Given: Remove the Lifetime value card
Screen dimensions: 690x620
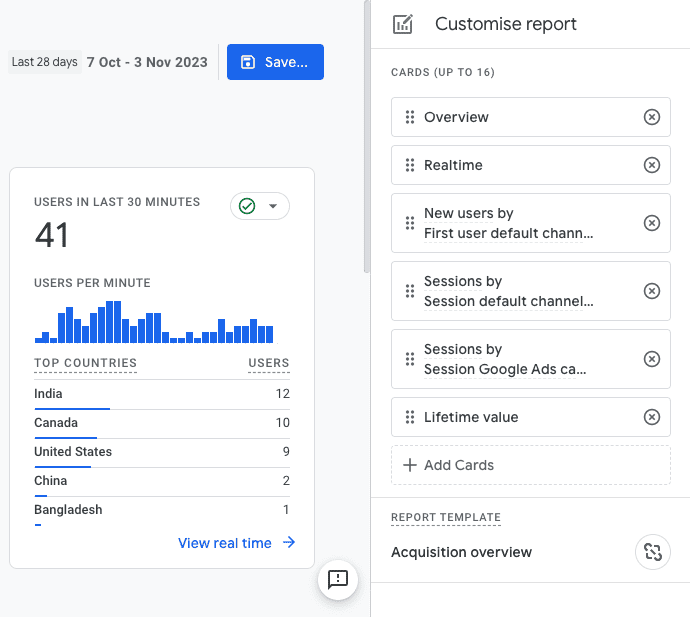Looking at the screenshot, I should [x=652, y=417].
